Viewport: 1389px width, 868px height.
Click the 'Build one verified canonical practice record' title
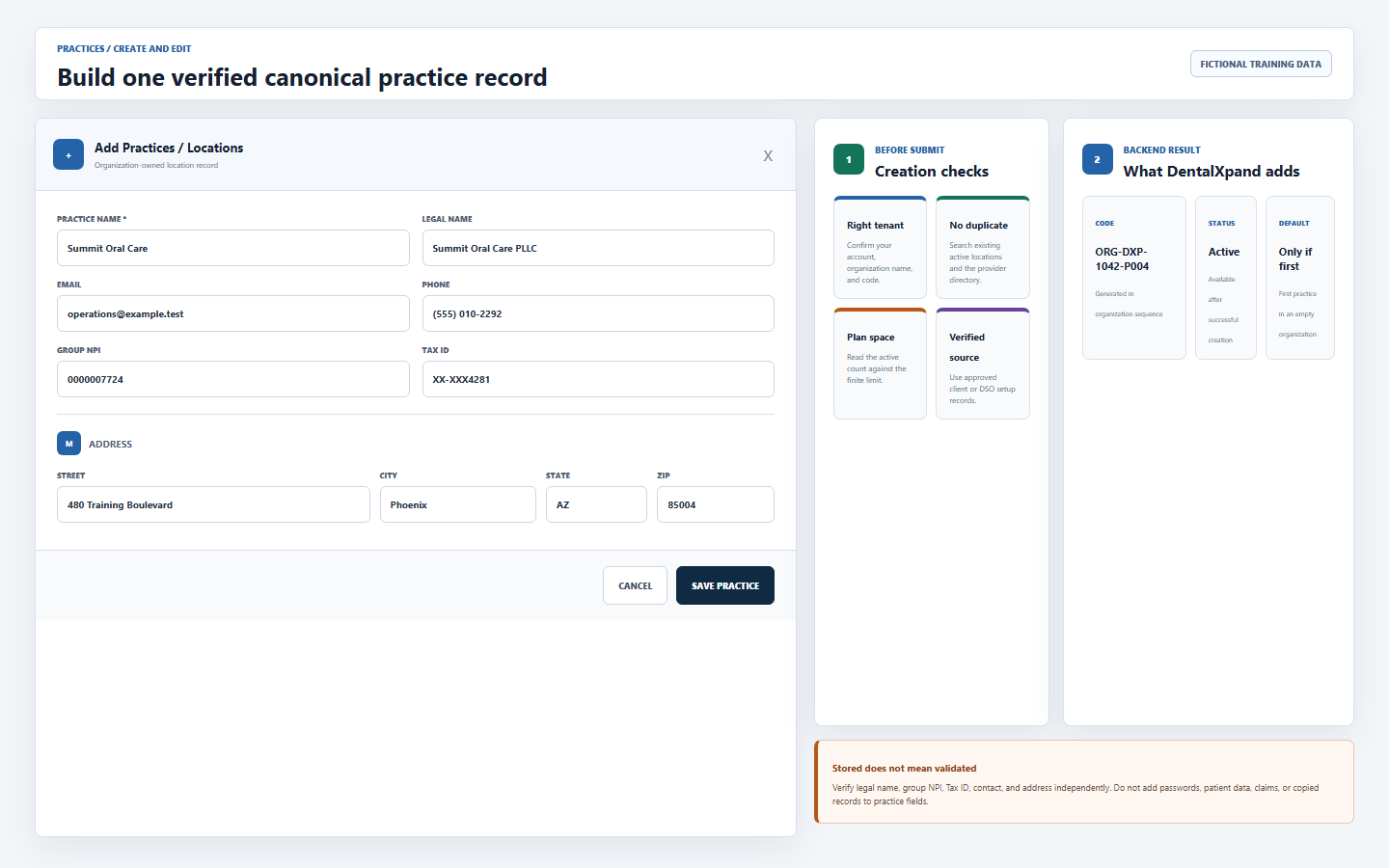pos(302,77)
